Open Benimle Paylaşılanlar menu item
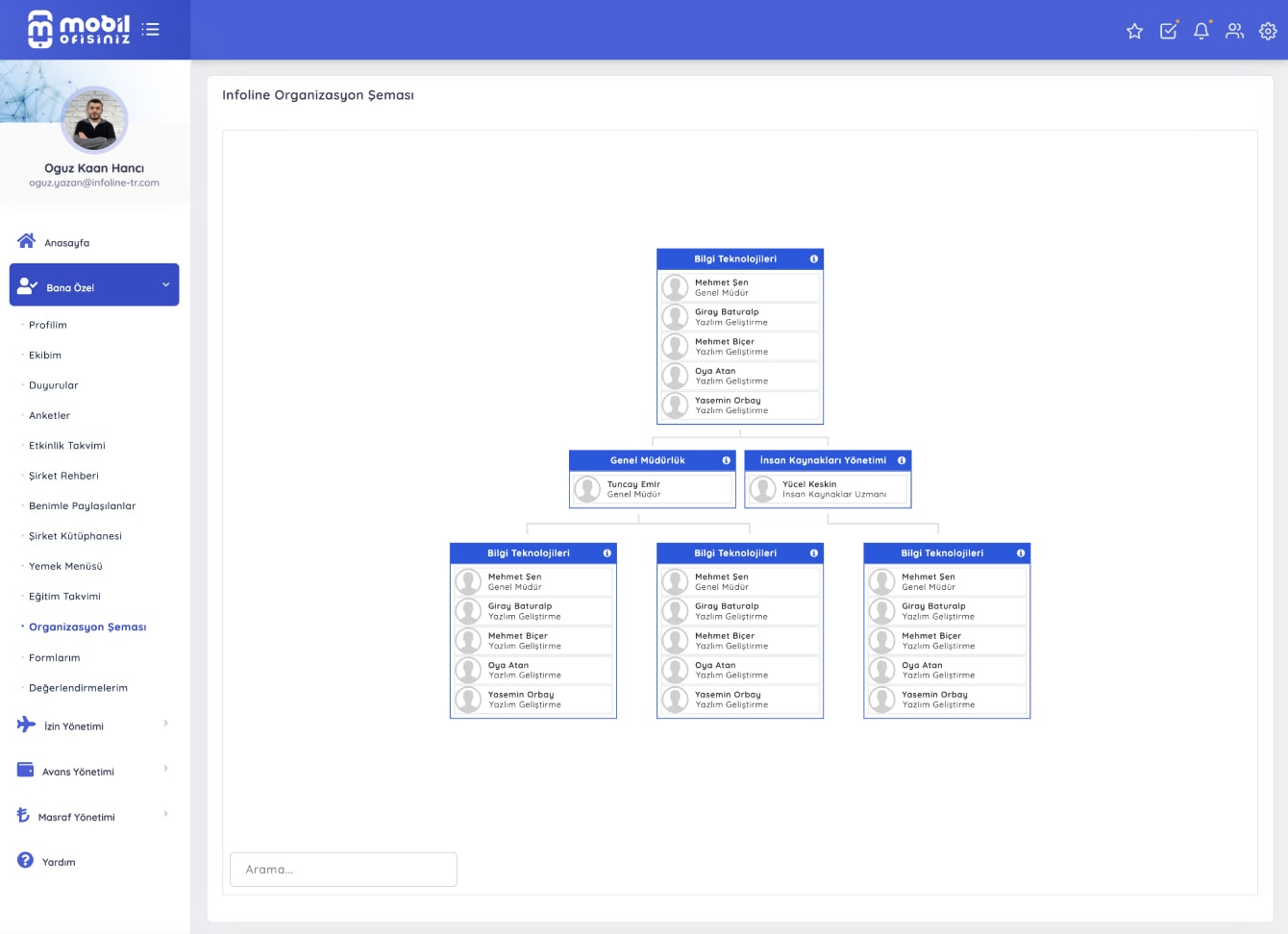Image resolution: width=1288 pixels, height=934 pixels. 83,505
